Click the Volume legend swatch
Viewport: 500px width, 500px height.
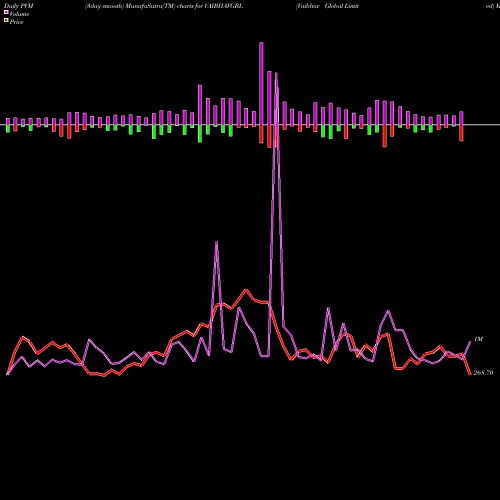point(6,12)
